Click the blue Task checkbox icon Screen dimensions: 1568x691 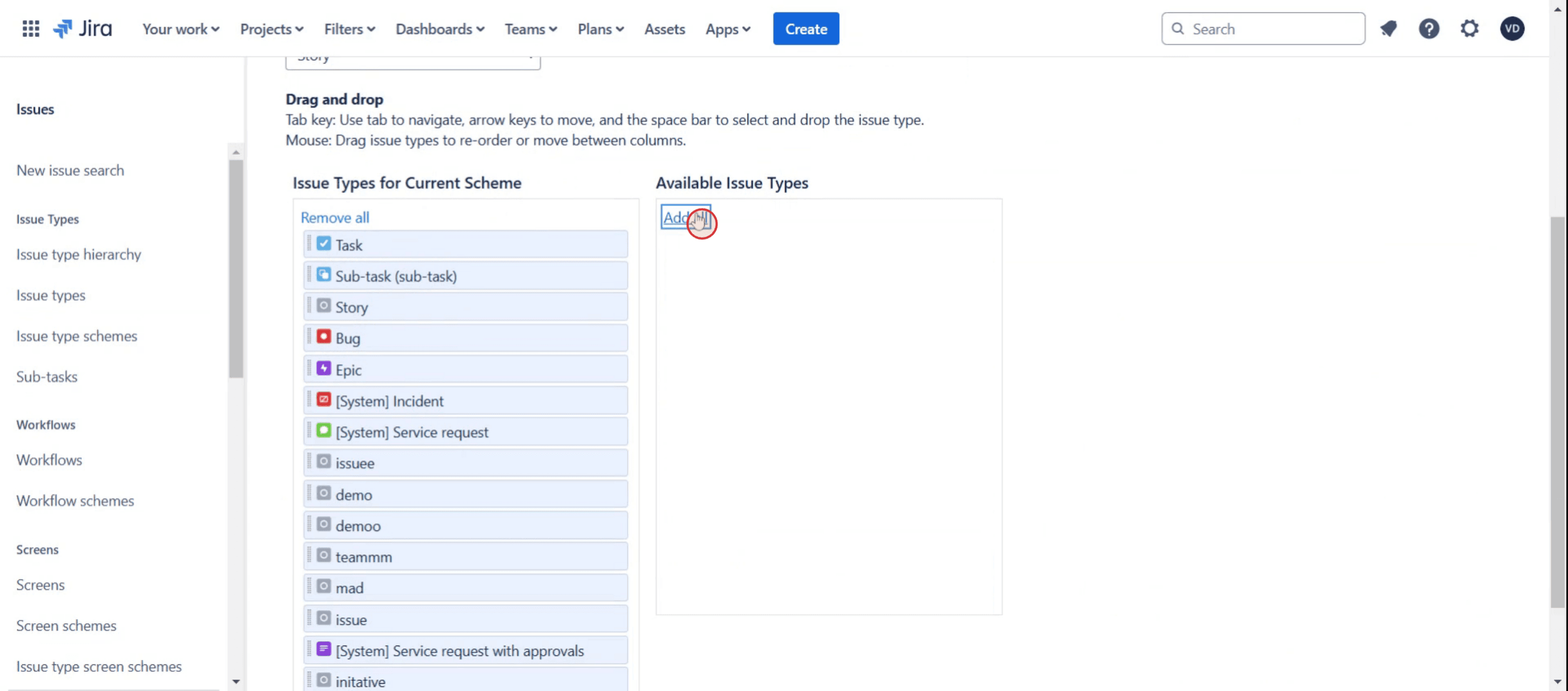(324, 244)
